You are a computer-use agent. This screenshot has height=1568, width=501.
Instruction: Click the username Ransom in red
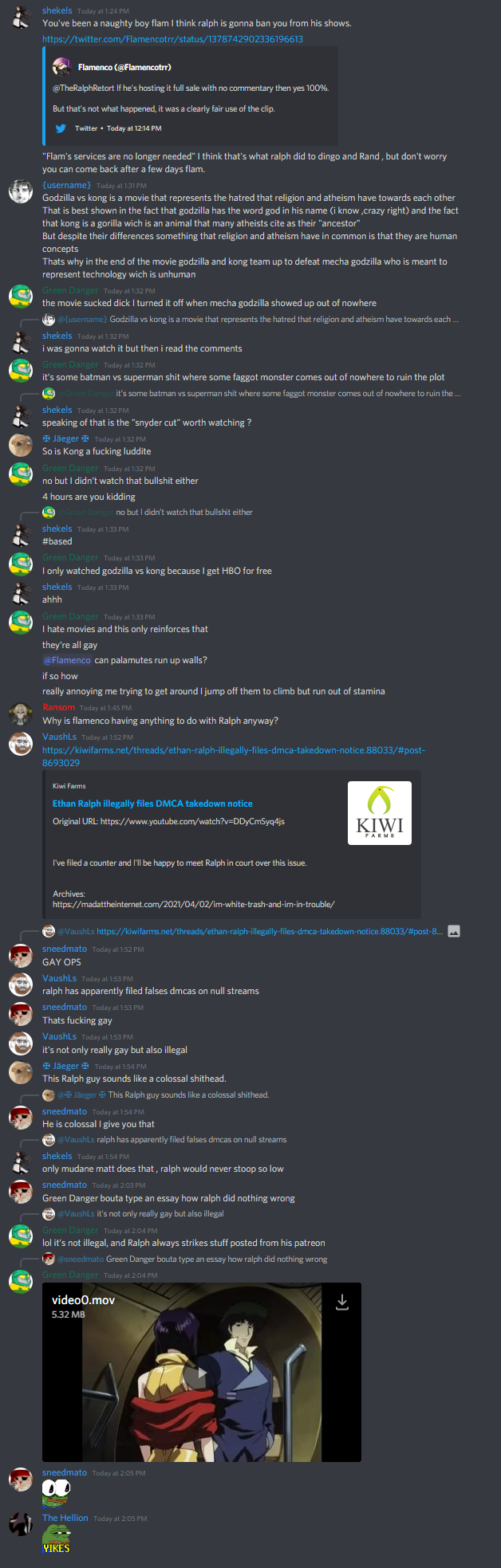pyautogui.click(x=59, y=708)
